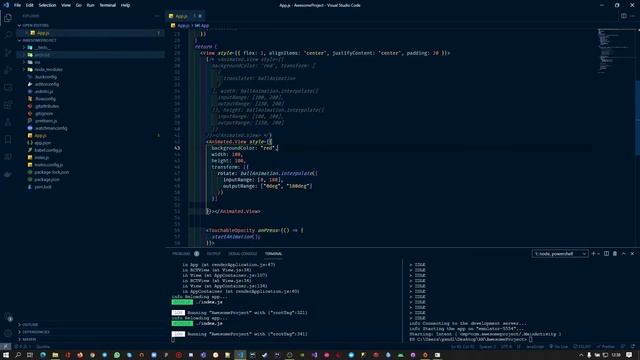640x360 pixels.
Task: Open the Search view in activity bar
Action: [8, 36]
